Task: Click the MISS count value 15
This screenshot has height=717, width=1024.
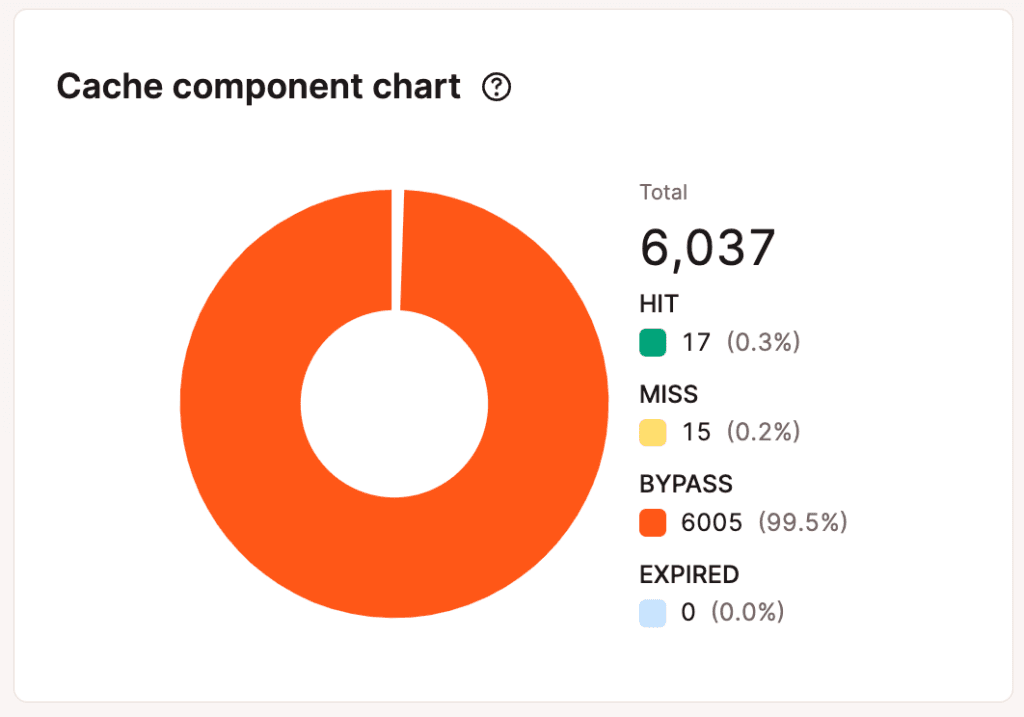Action: click(696, 432)
